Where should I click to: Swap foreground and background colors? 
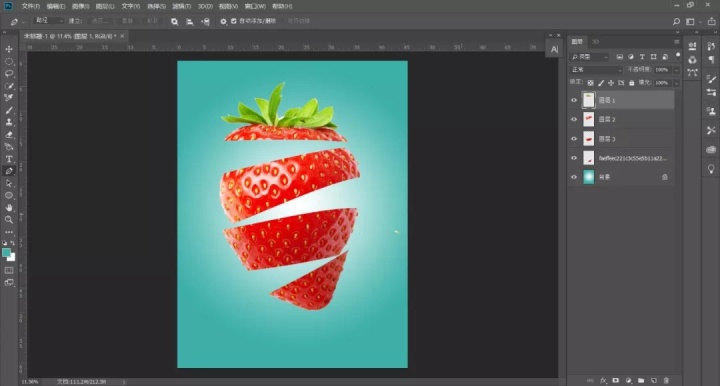click(x=12, y=243)
